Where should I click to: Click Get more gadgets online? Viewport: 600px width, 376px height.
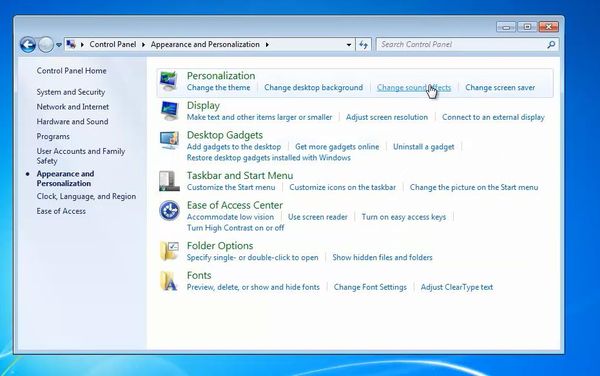[337, 147]
